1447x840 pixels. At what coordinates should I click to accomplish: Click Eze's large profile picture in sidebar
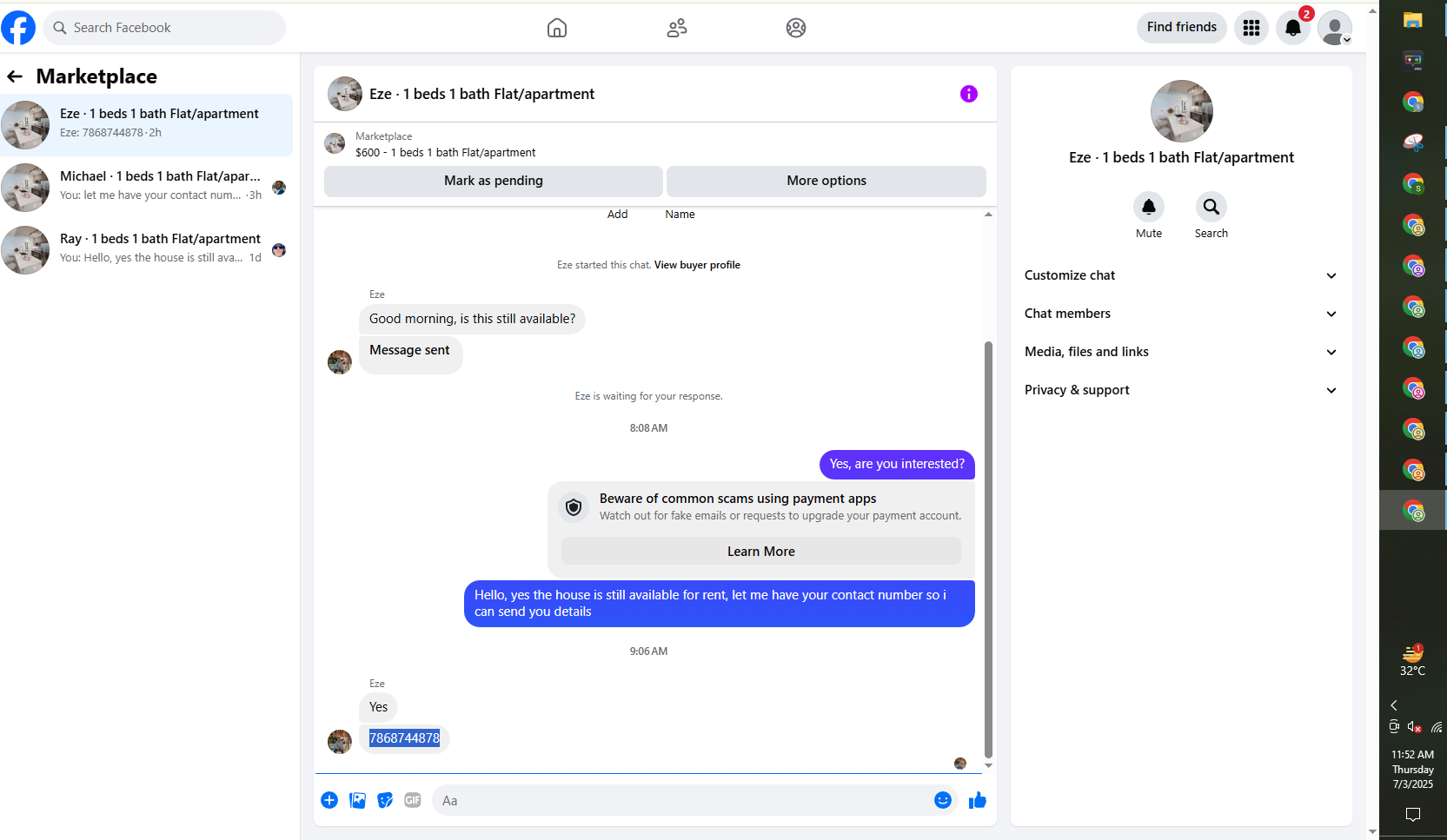coord(1182,111)
